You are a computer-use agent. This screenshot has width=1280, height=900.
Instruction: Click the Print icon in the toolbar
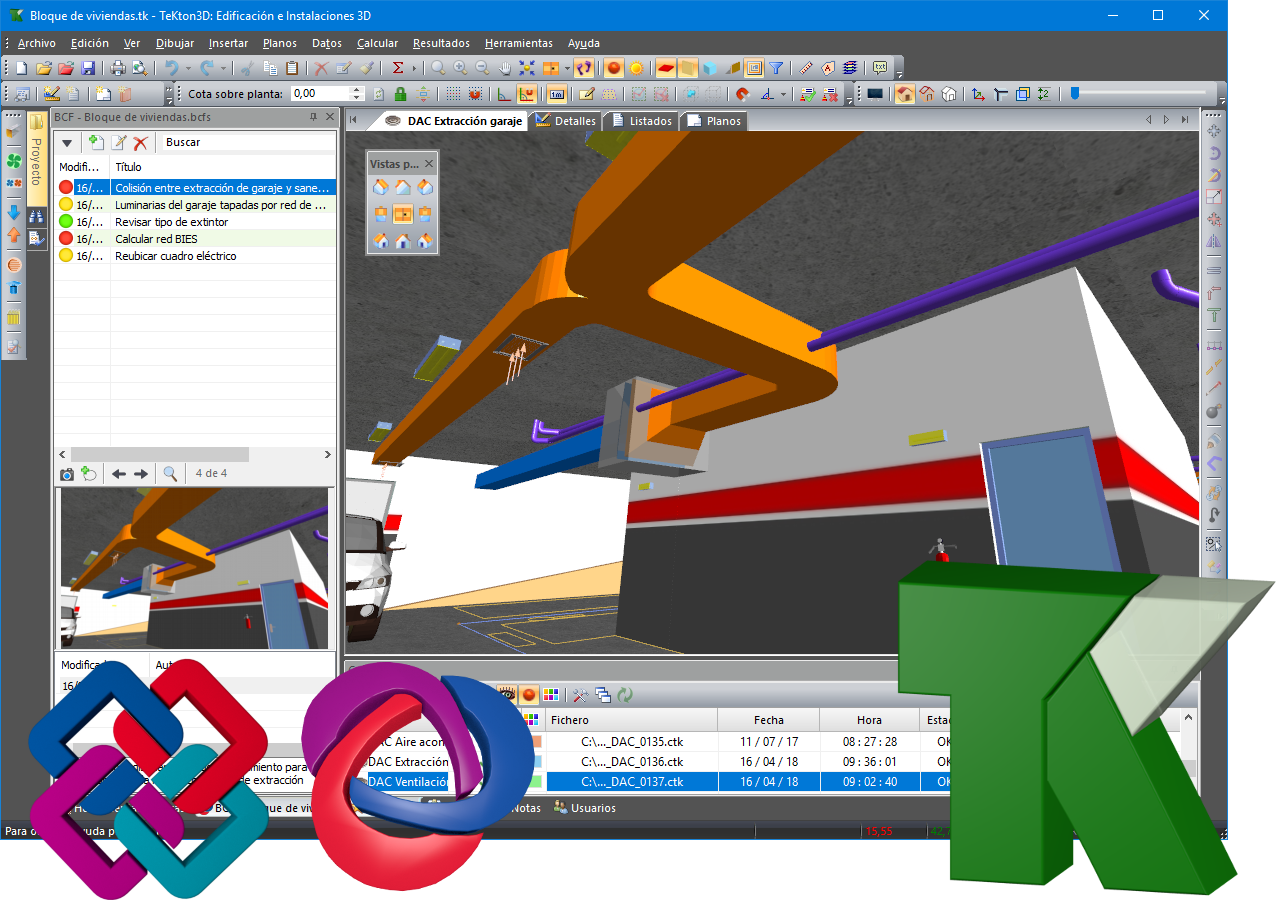(x=117, y=68)
